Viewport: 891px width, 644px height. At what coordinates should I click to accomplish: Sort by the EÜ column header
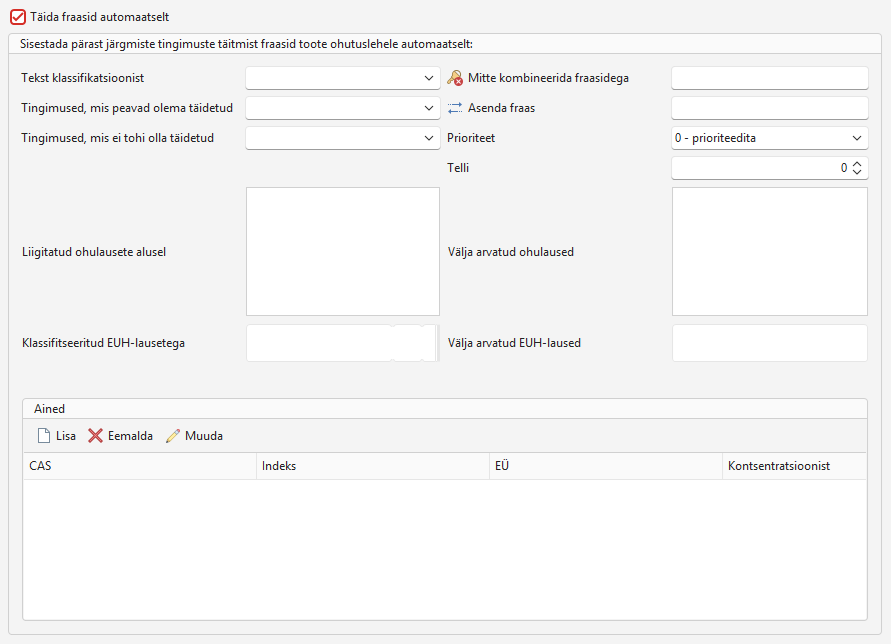tap(606, 466)
